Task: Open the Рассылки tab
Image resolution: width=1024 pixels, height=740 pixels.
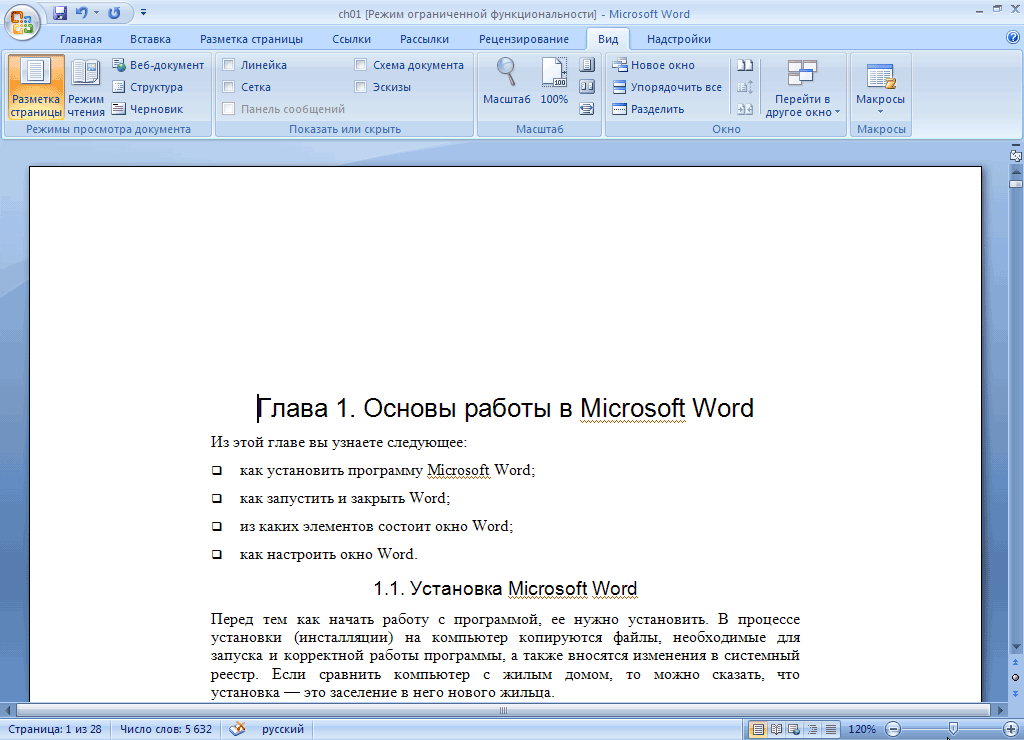Action: 424,39
